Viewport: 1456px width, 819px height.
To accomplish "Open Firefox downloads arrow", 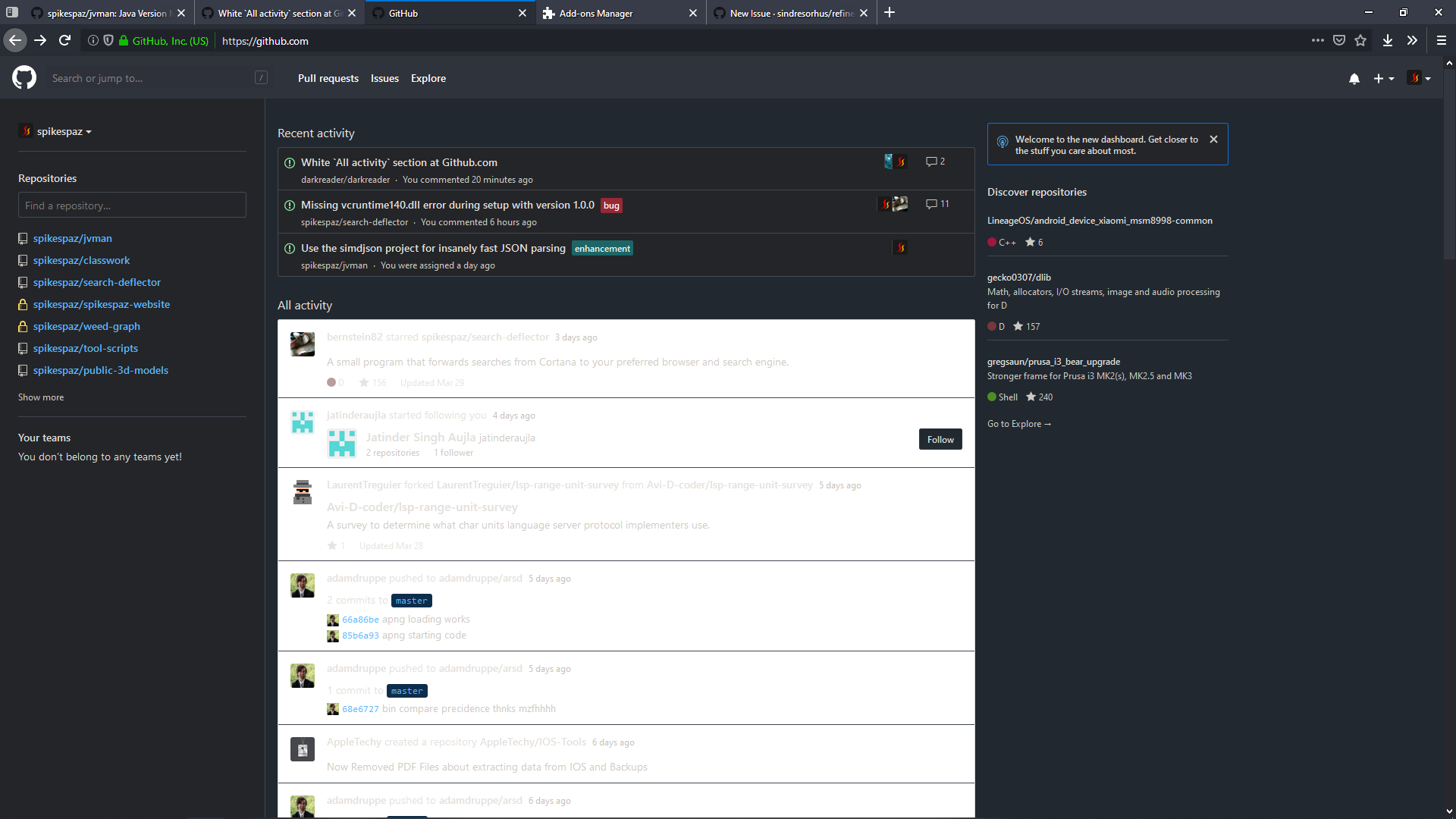I will [x=1388, y=40].
